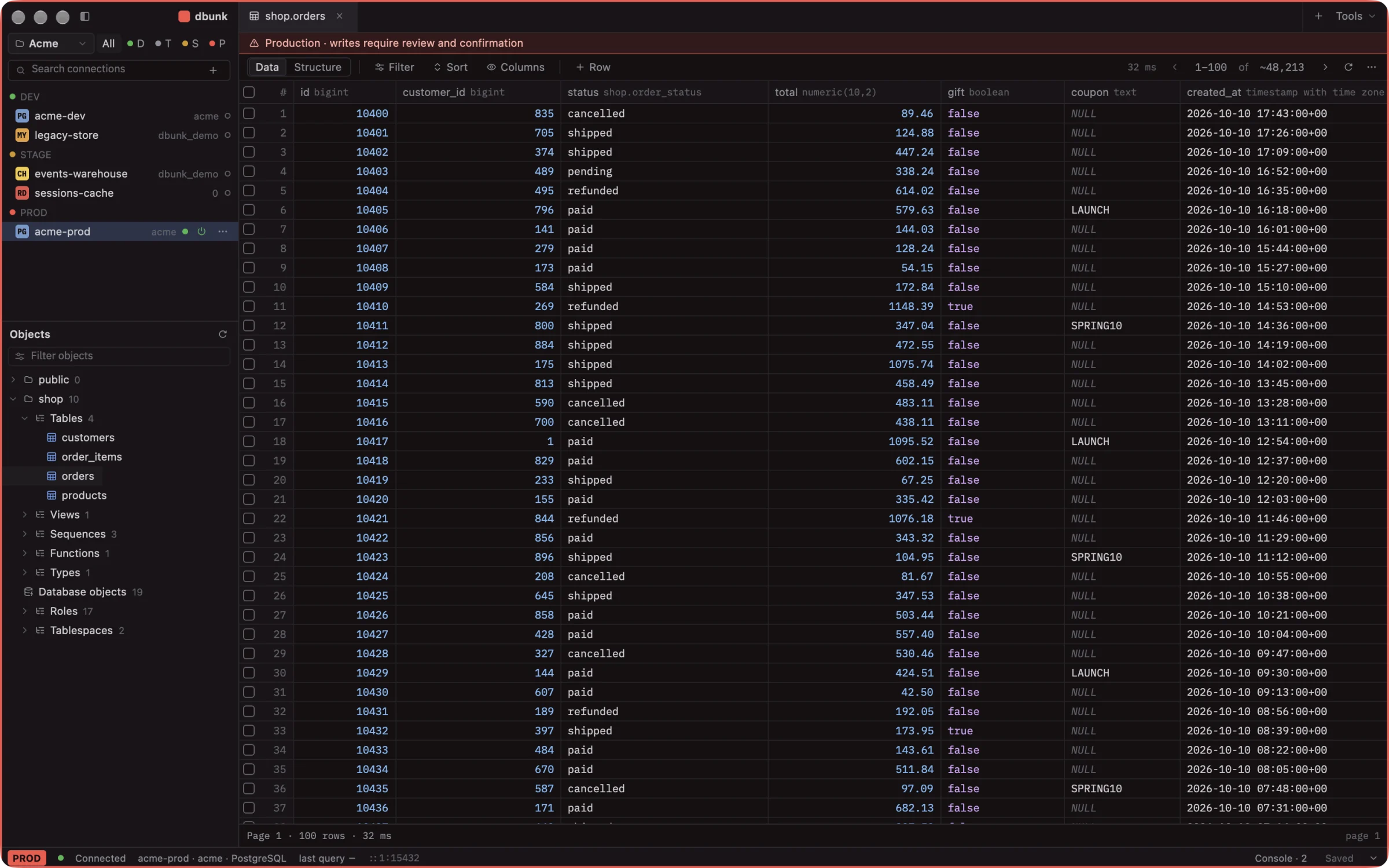
Task: Go to next page of rows
Action: [1325, 67]
